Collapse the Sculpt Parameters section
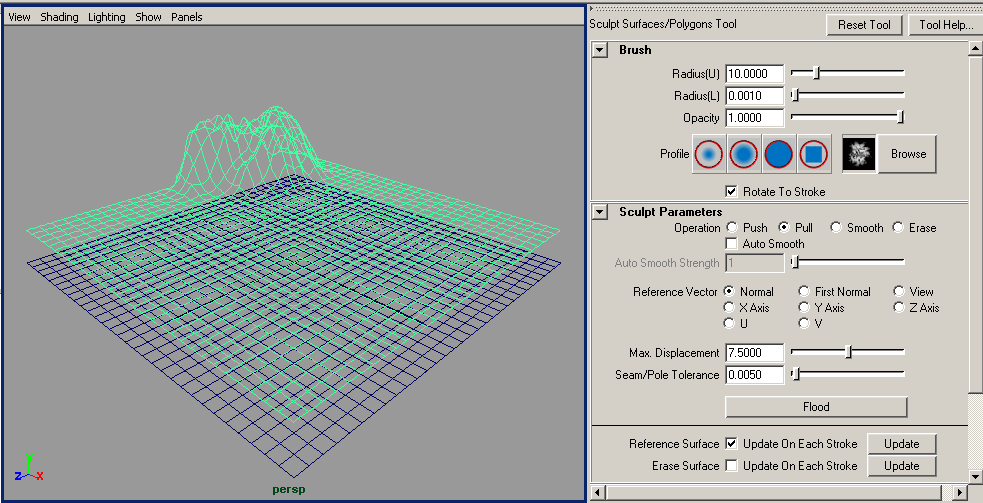This screenshot has height=503, width=983. [x=599, y=212]
